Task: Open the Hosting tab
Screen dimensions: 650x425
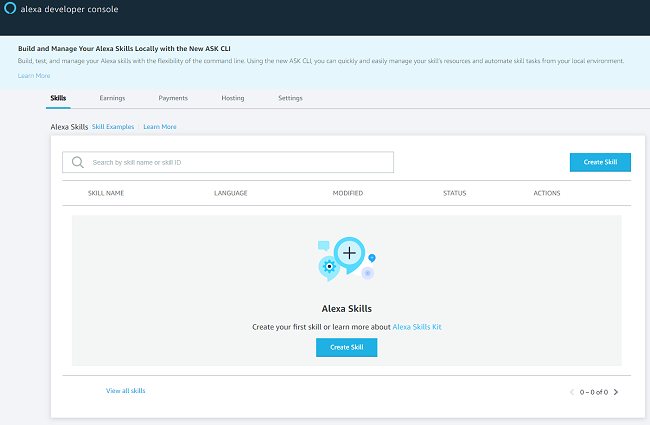Action: (x=233, y=98)
